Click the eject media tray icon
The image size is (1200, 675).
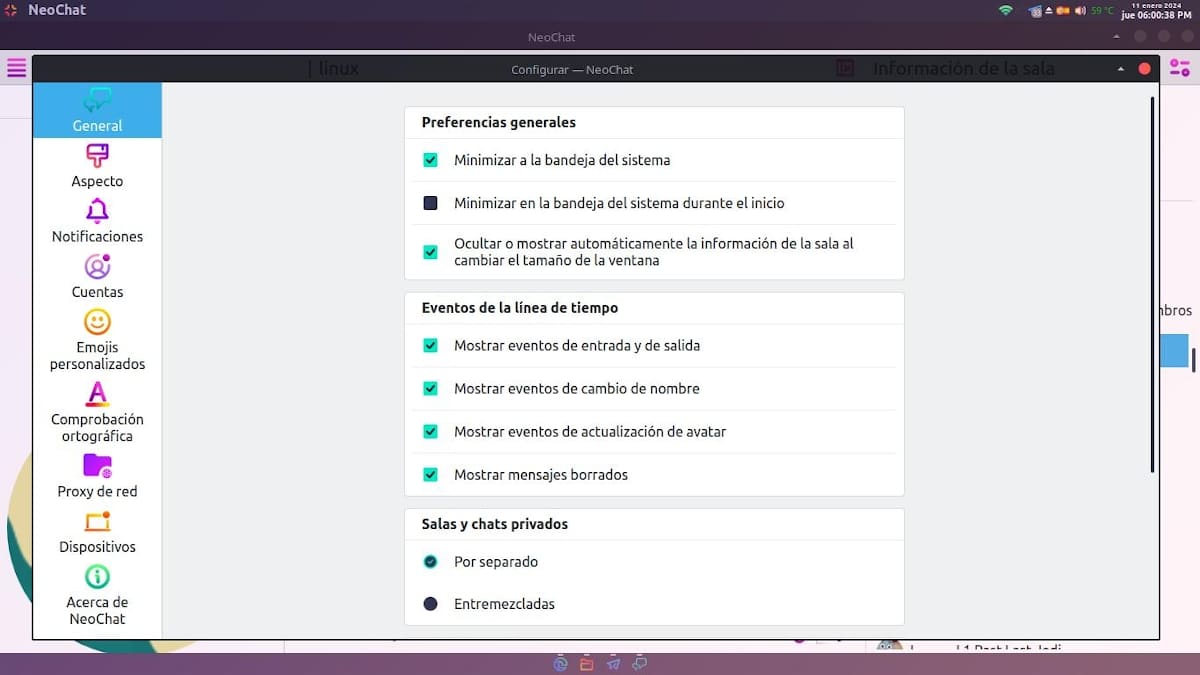coord(1048,10)
